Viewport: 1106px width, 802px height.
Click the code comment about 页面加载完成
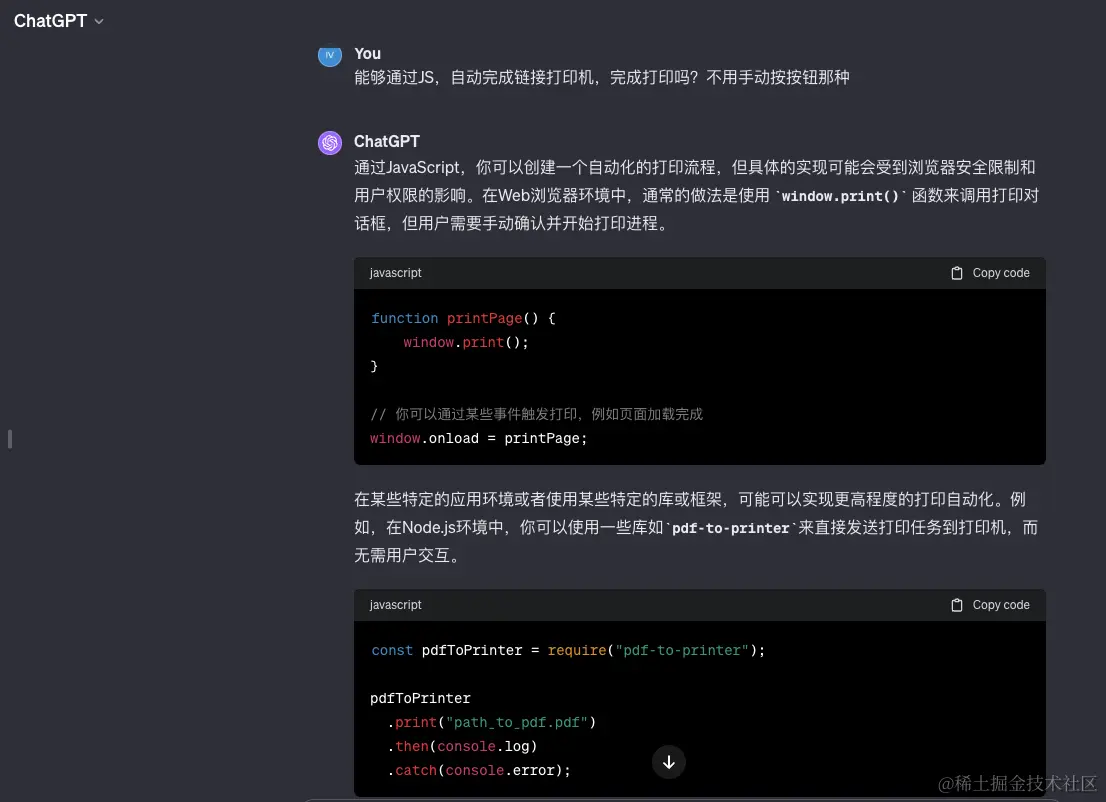(537, 414)
